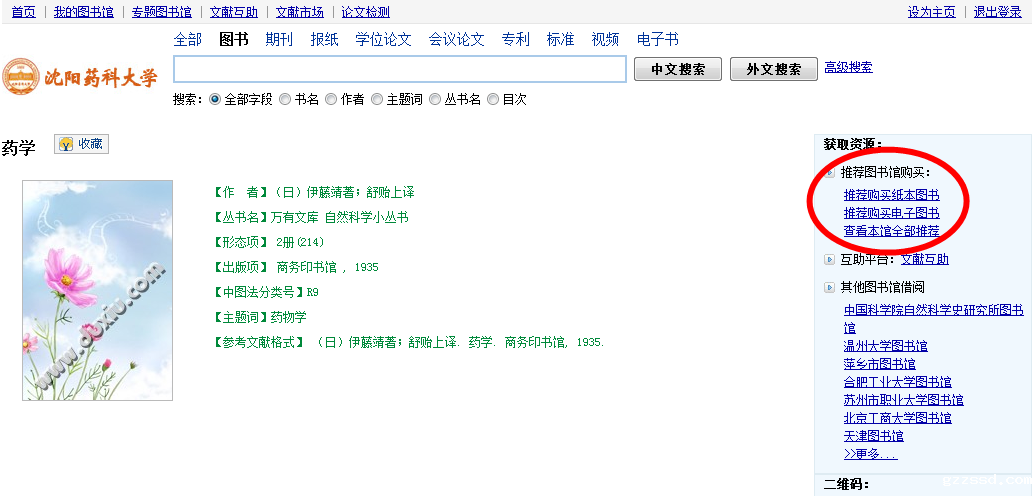Select the 书名 search radio button
The height and width of the screenshot is (496, 1033).
(x=285, y=100)
